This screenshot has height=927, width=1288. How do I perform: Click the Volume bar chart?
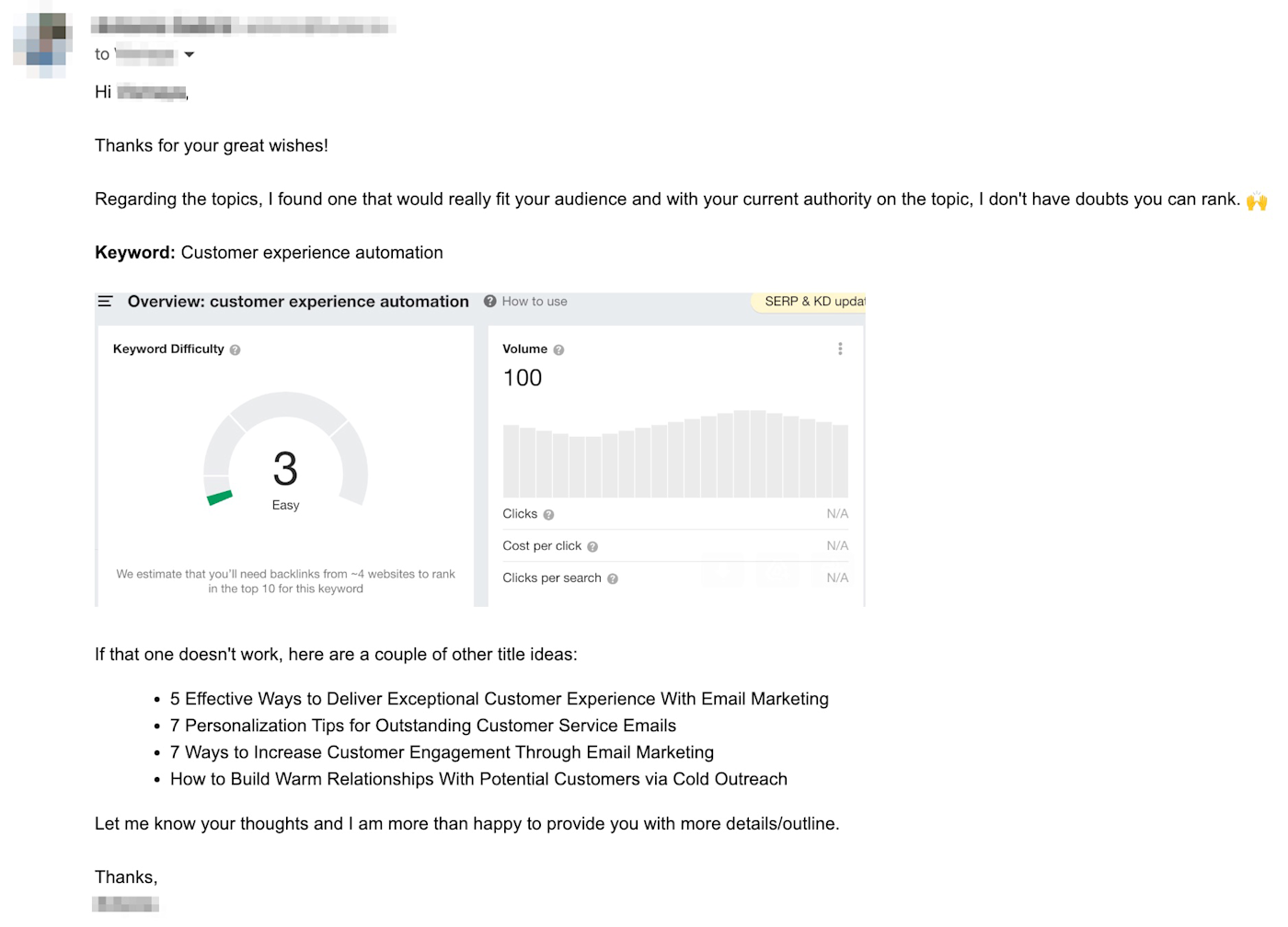(675, 455)
